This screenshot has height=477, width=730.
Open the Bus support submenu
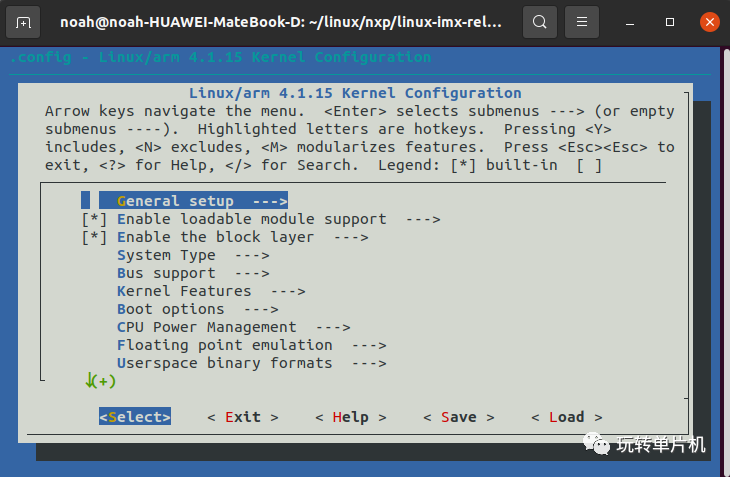[x=193, y=273]
